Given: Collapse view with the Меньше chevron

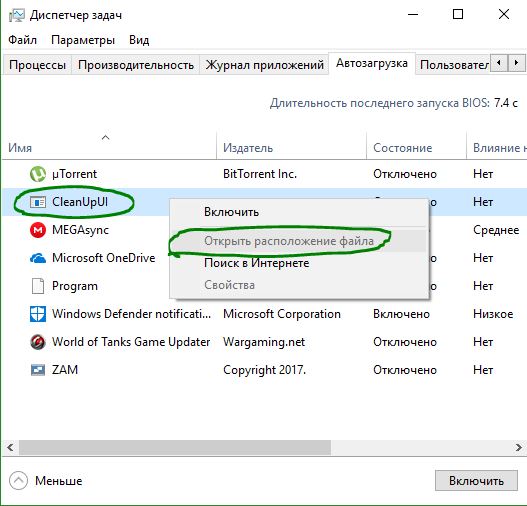Looking at the screenshot, I should (18, 481).
